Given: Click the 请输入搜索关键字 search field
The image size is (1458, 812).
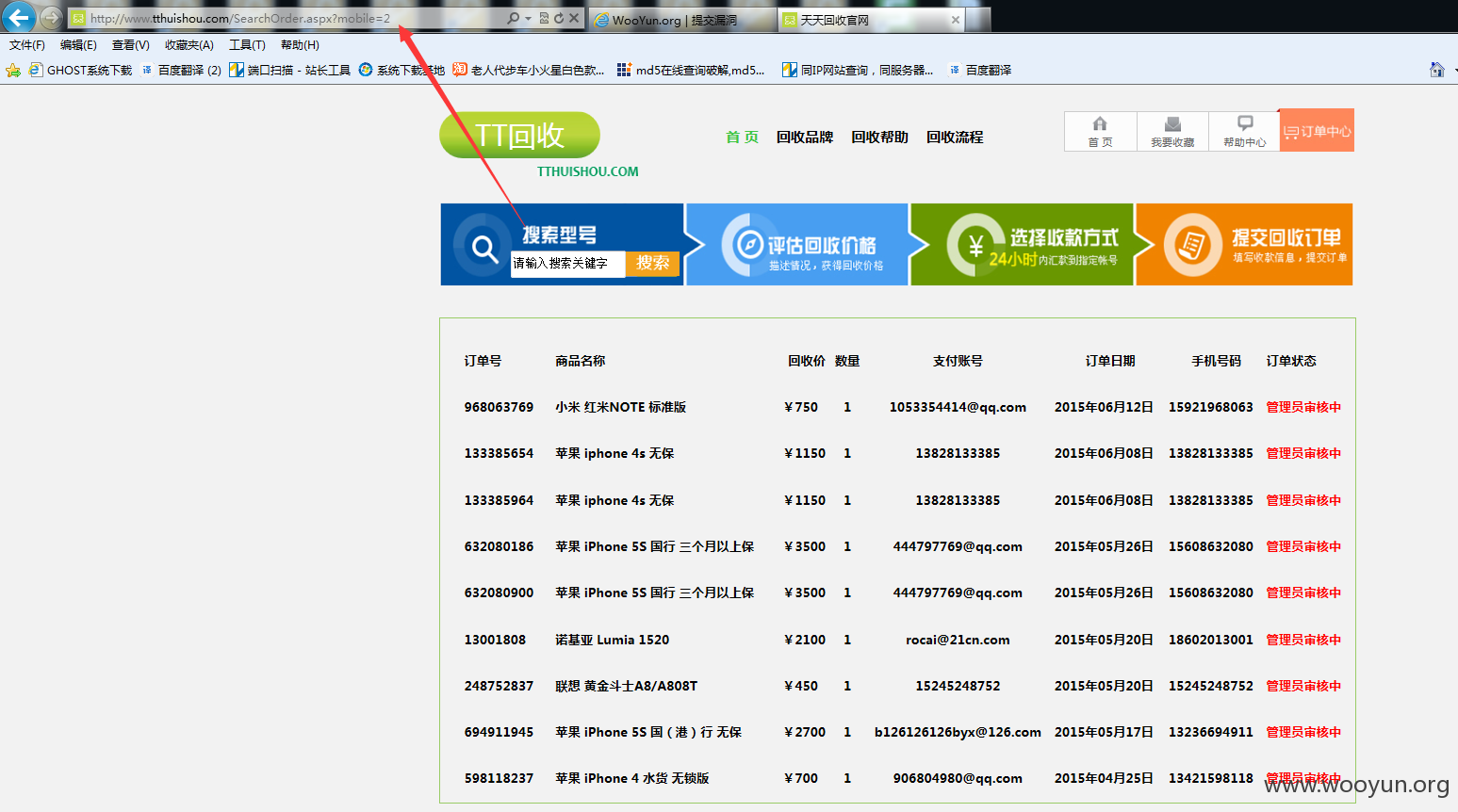Looking at the screenshot, I should (567, 264).
